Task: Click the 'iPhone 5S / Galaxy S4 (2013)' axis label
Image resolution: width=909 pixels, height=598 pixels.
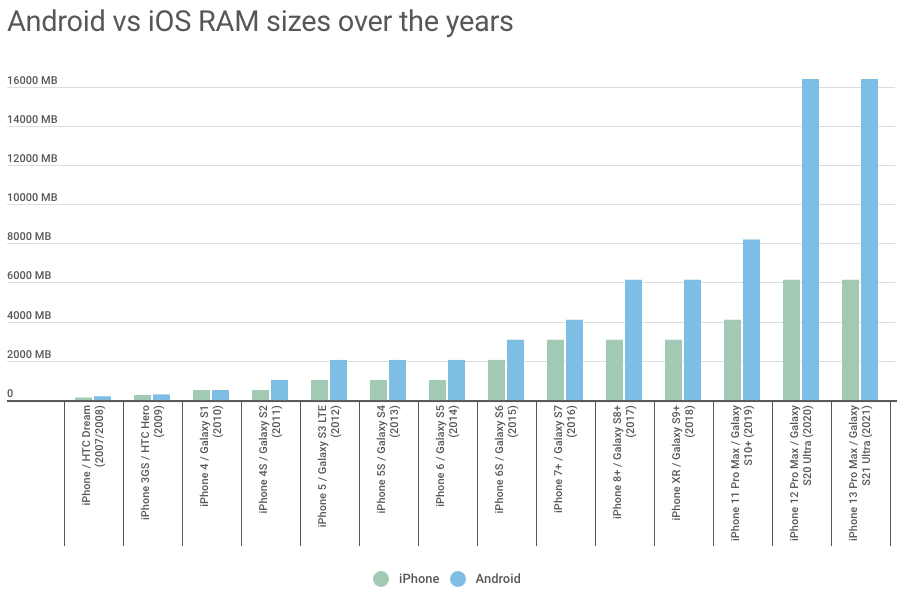Action: click(x=388, y=459)
